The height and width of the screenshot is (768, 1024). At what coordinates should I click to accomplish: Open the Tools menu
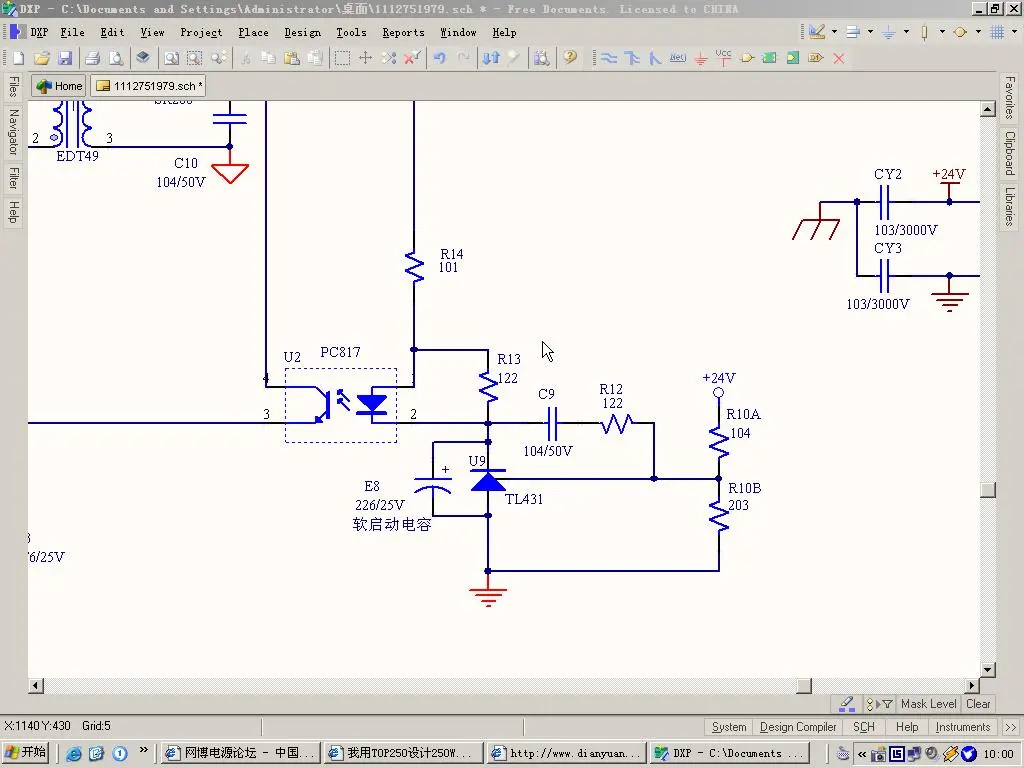coord(351,32)
